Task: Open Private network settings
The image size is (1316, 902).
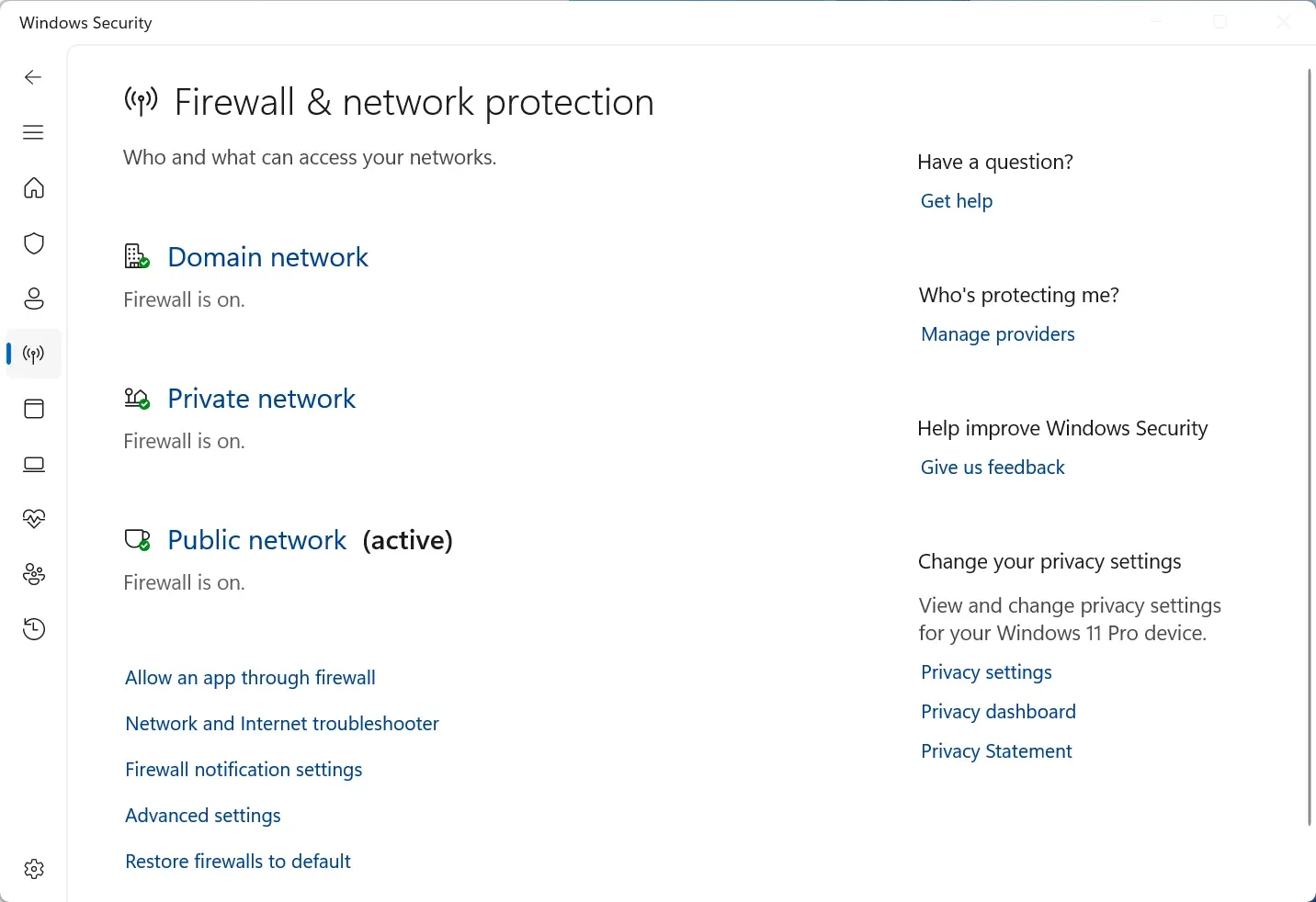Action: click(260, 399)
